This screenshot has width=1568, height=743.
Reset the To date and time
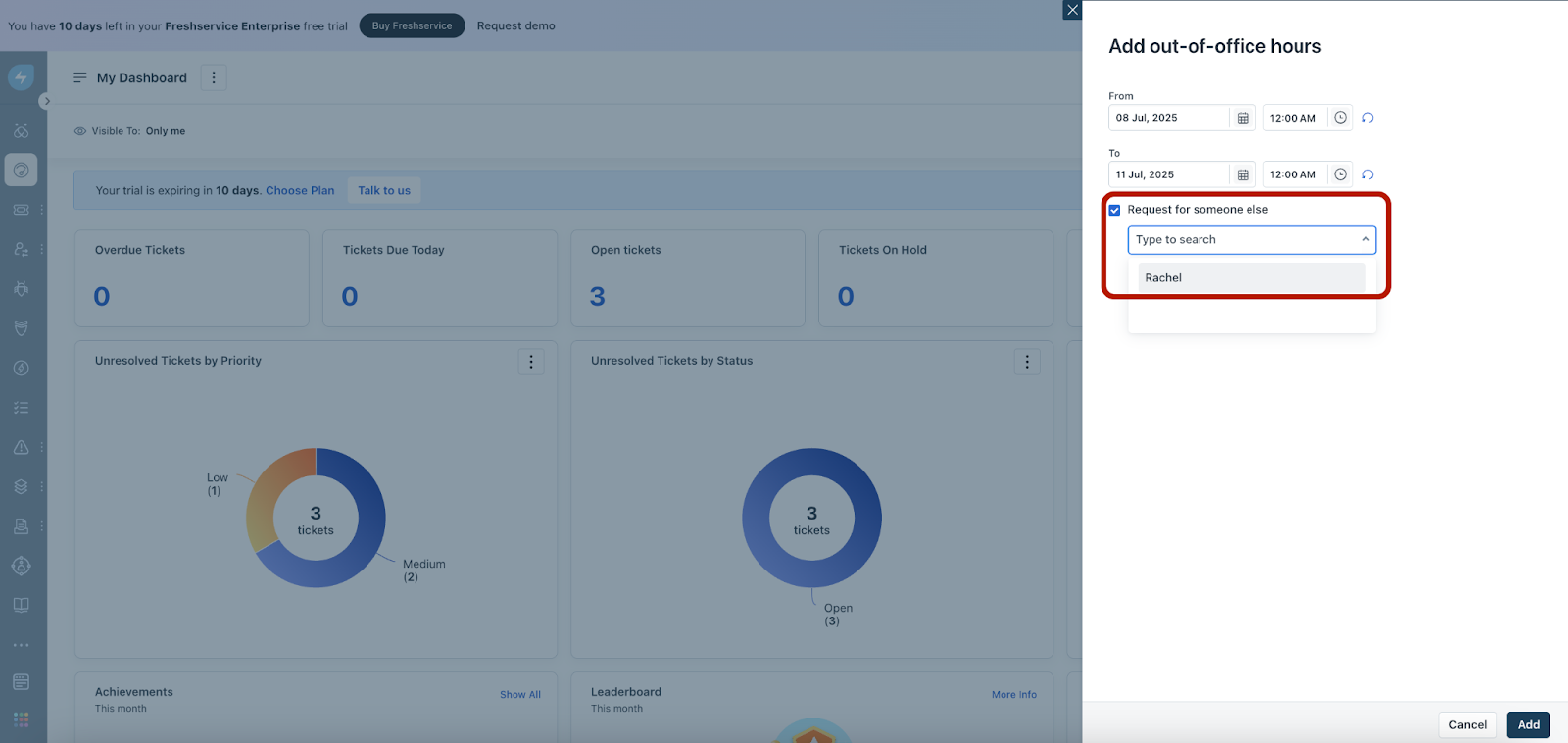pyautogui.click(x=1368, y=174)
